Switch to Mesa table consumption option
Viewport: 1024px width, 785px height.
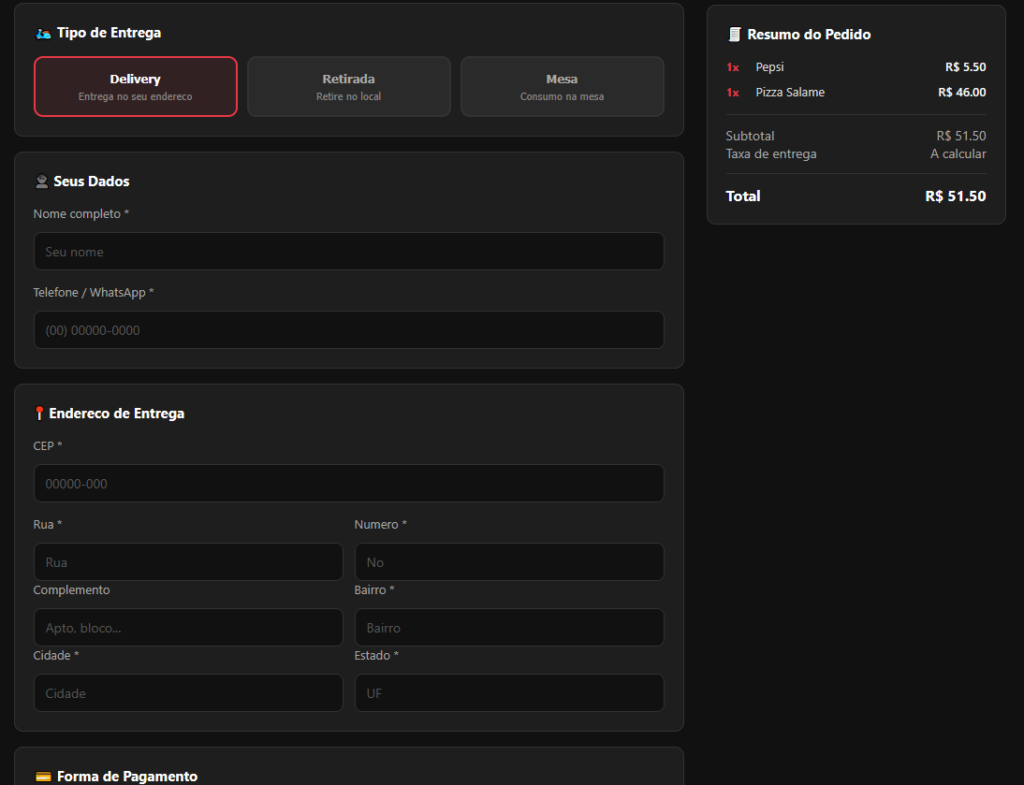point(561,86)
